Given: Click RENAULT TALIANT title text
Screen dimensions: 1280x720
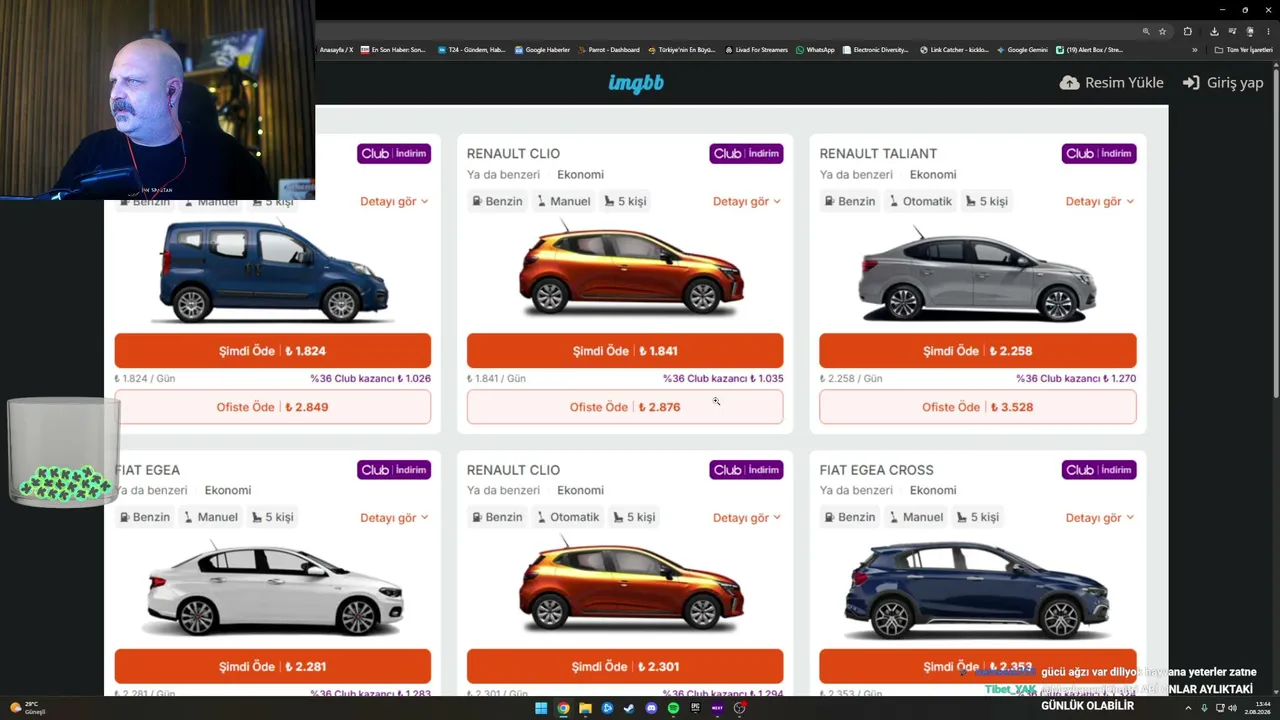Looking at the screenshot, I should (x=878, y=154).
